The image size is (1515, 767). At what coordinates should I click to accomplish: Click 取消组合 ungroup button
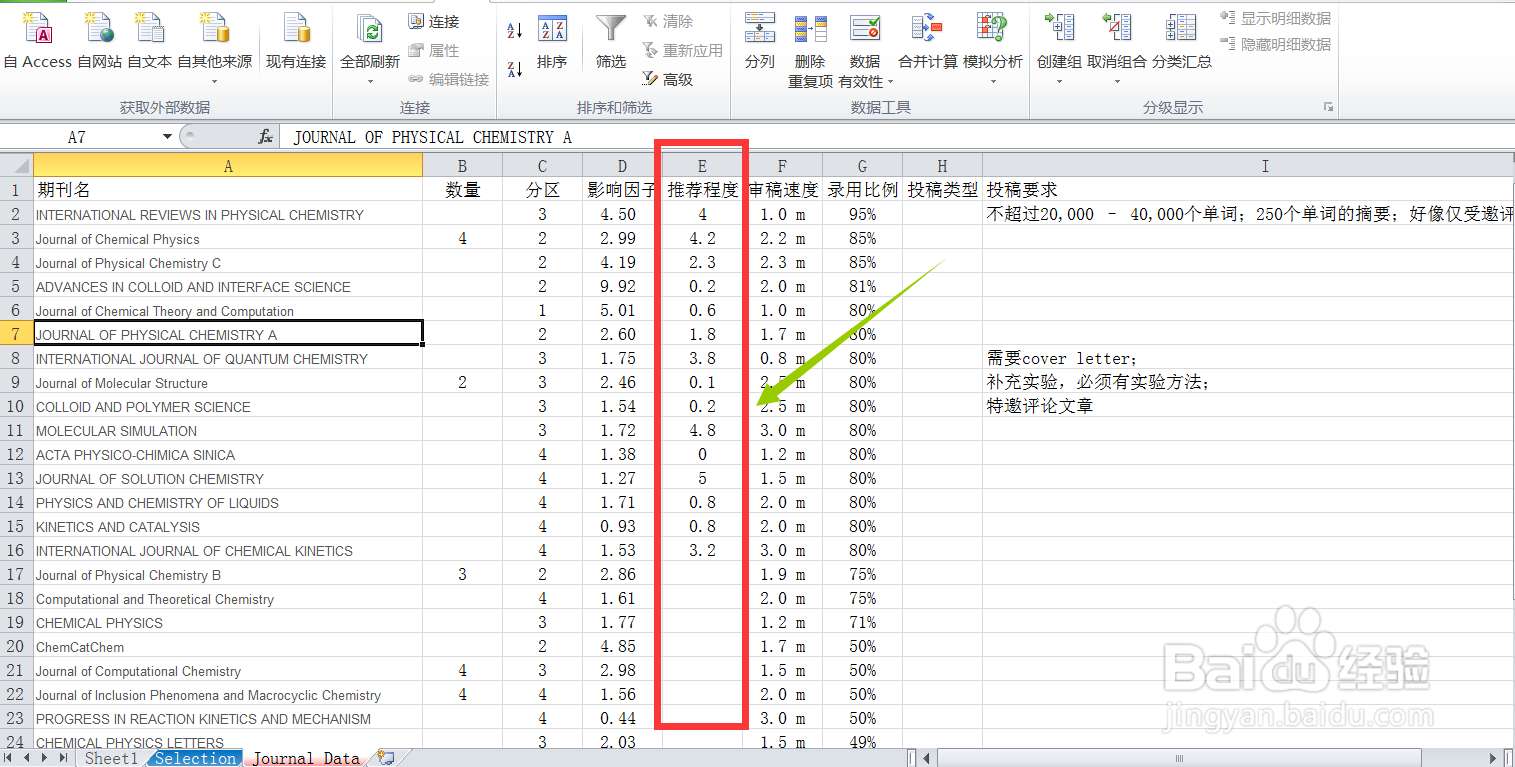click(x=1117, y=48)
